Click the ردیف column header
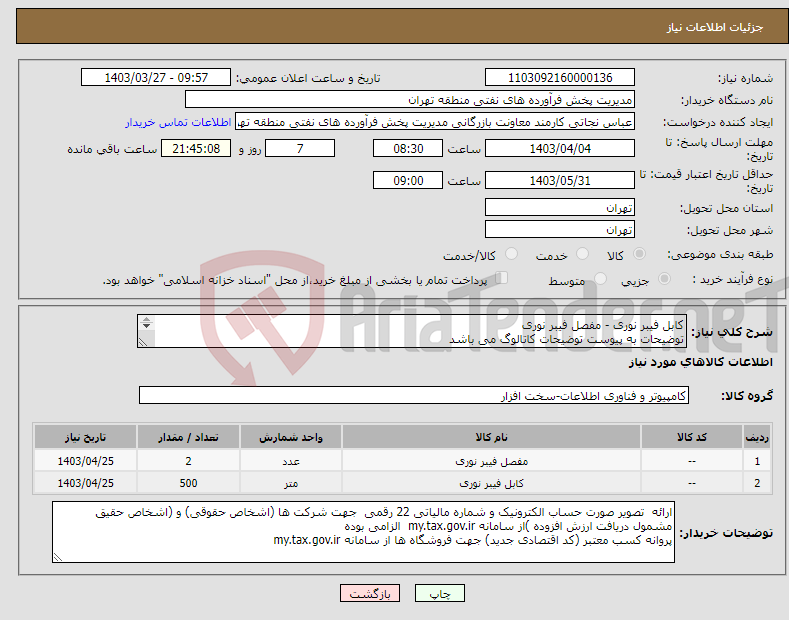789x620 pixels. pos(757,437)
